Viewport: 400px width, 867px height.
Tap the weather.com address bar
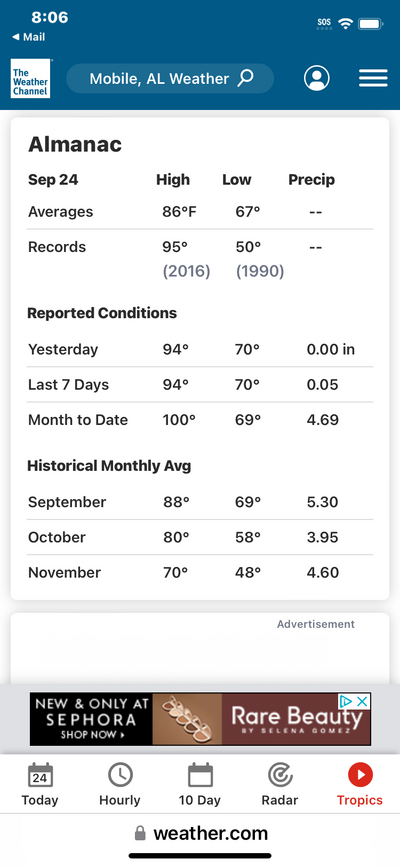[x=200, y=833]
